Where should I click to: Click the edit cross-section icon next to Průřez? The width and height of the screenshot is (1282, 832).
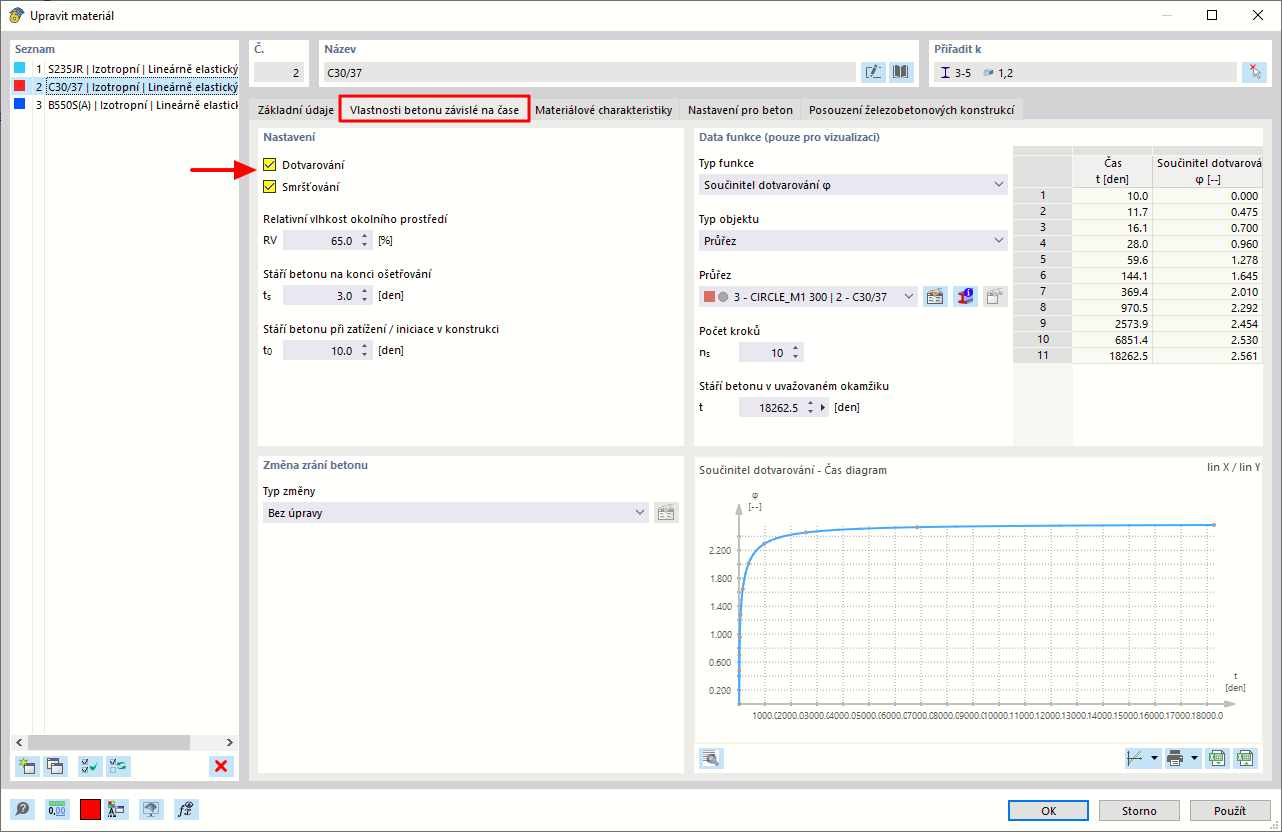935,296
